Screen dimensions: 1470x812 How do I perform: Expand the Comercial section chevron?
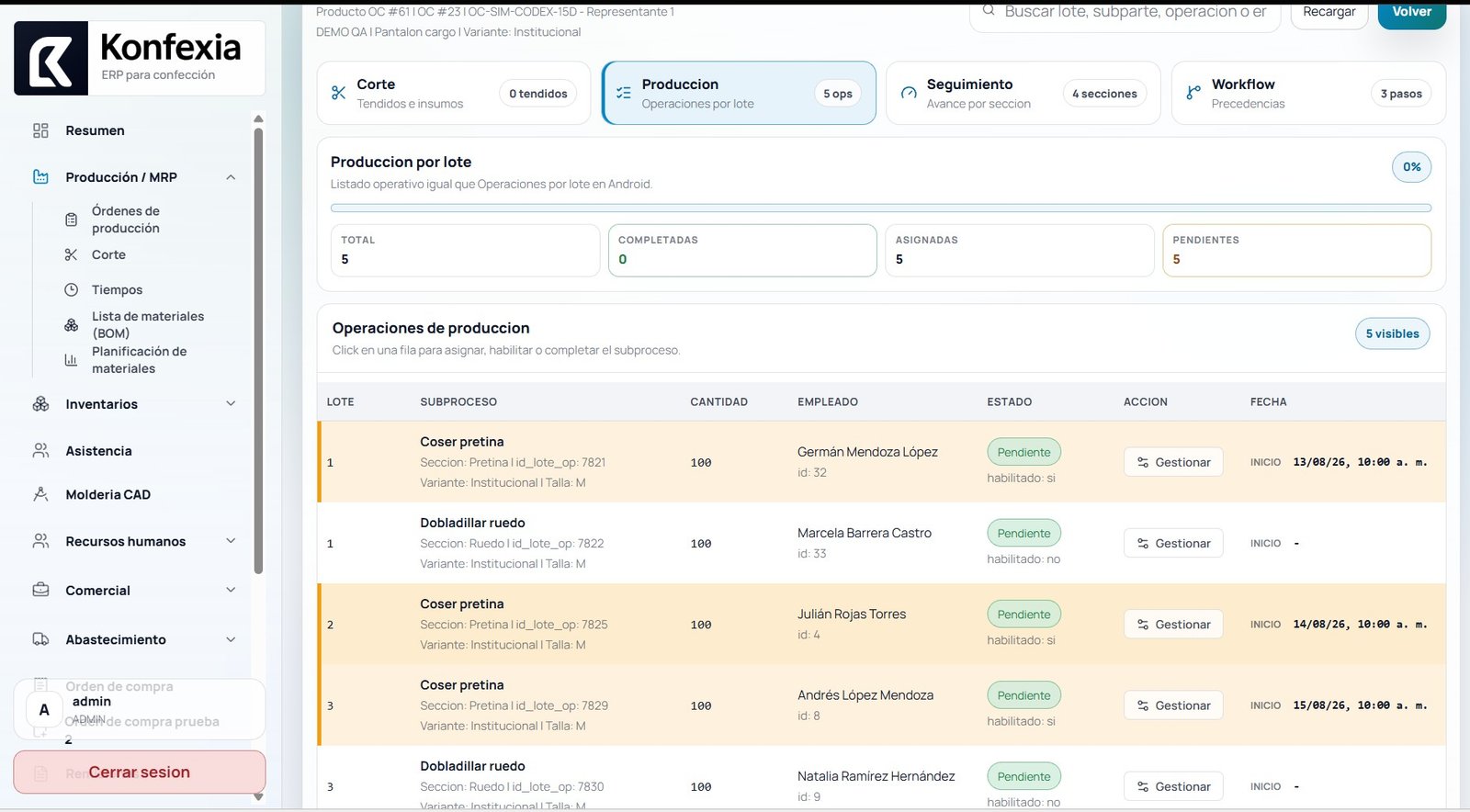(231, 590)
